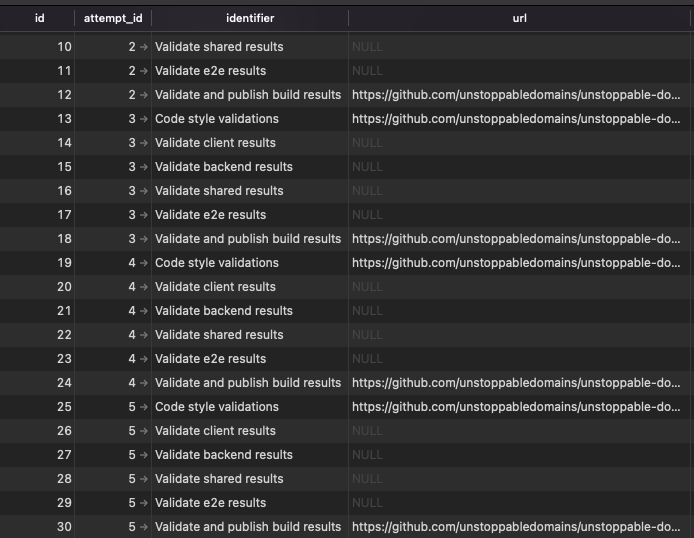Follow attempt_id arrow for row 13

pos(144,119)
